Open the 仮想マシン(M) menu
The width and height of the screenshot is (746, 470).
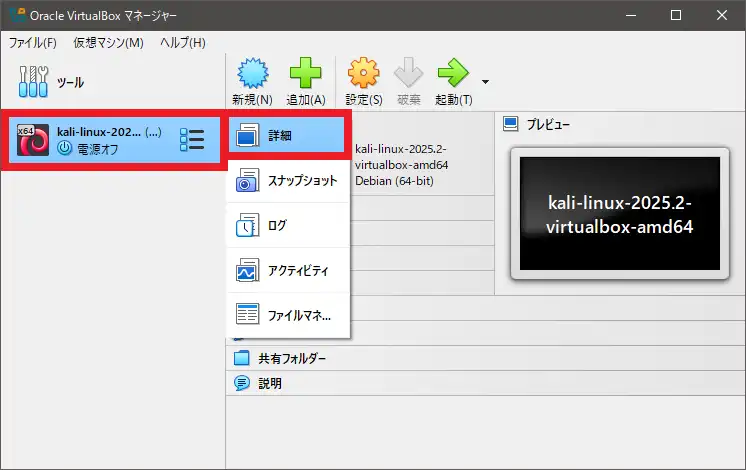108,43
